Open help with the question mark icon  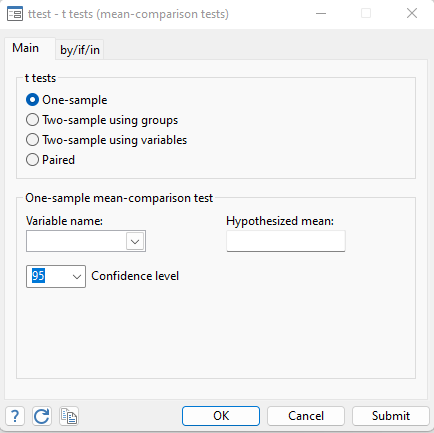[x=15, y=416]
